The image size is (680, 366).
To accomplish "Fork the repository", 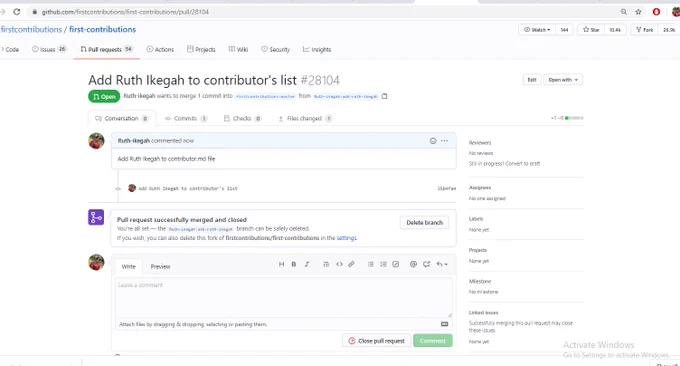I will click(x=644, y=30).
